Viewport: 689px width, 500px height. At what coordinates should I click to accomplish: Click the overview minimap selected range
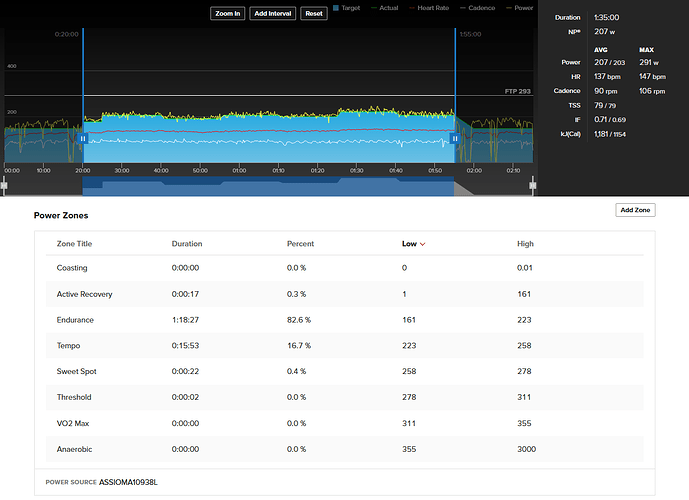tap(268, 186)
